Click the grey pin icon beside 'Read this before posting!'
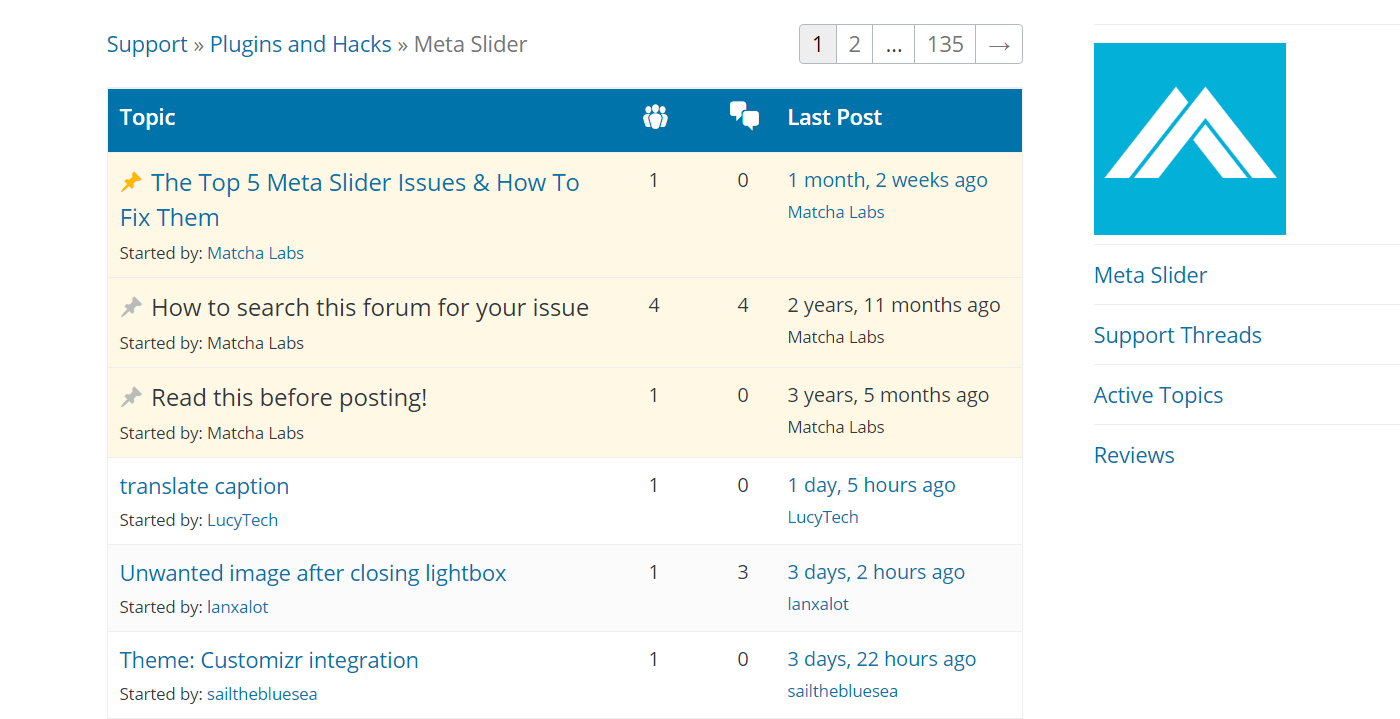Screen dimensions: 1400x719 131,397
